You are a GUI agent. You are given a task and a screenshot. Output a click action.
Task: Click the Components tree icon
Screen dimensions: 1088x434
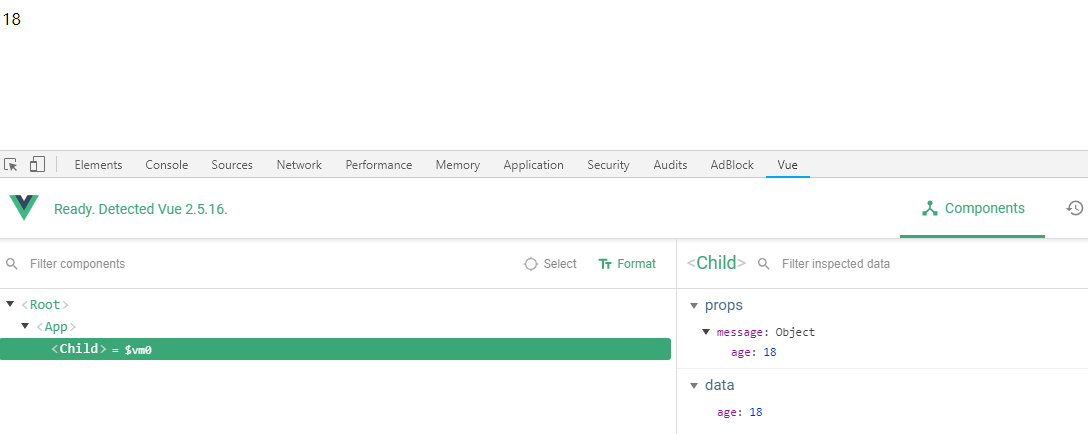[x=930, y=208]
